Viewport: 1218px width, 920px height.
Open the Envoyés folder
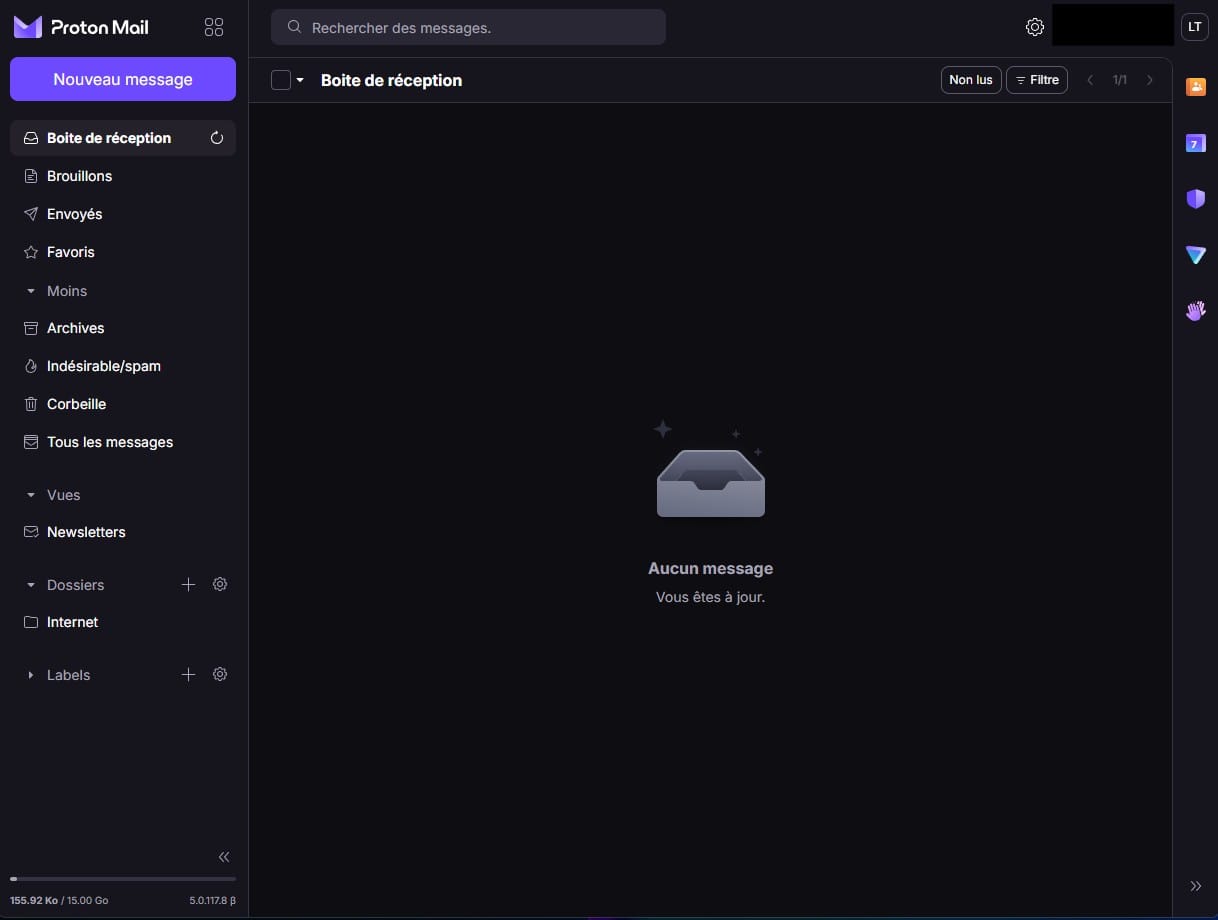tap(123, 214)
